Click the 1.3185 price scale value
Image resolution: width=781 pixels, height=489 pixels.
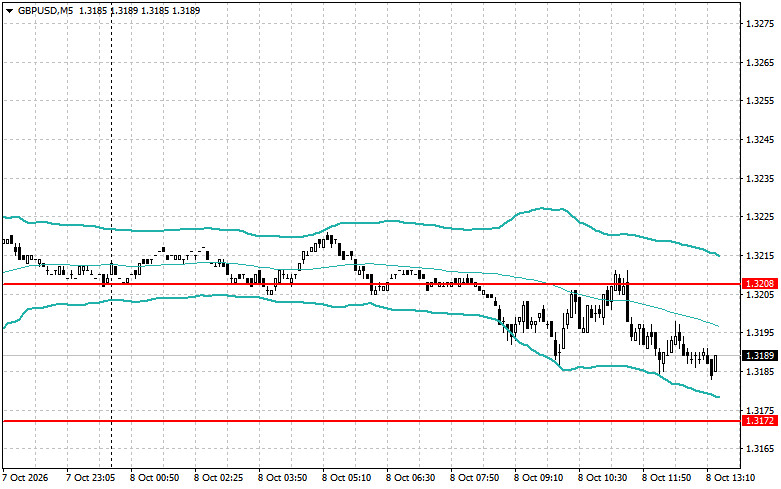tap(760, 371)
